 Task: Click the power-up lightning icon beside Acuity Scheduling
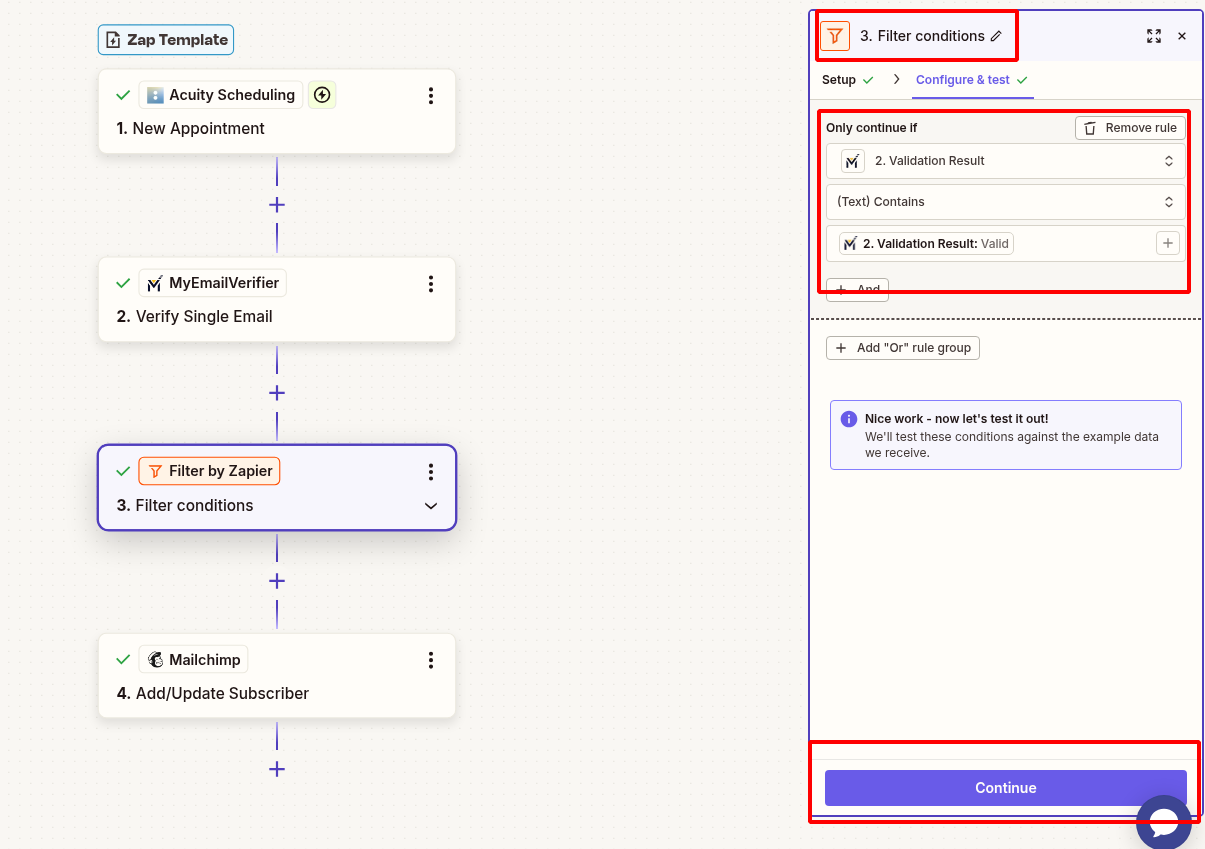[320, 95]
